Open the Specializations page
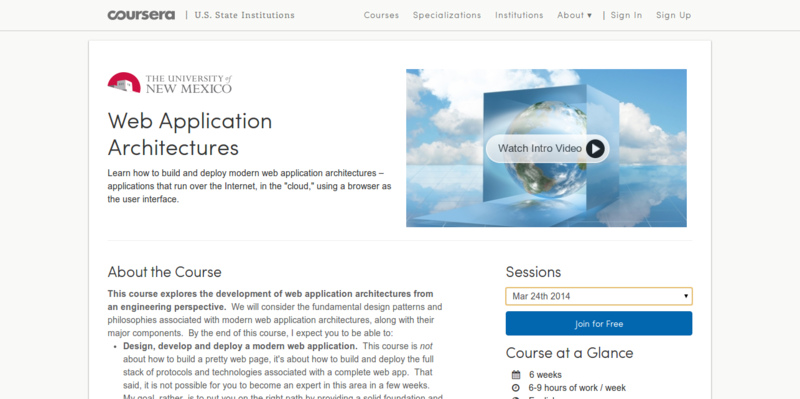This screenshot has height=399, width=800. pyautogui.click(x=447, y=15)
